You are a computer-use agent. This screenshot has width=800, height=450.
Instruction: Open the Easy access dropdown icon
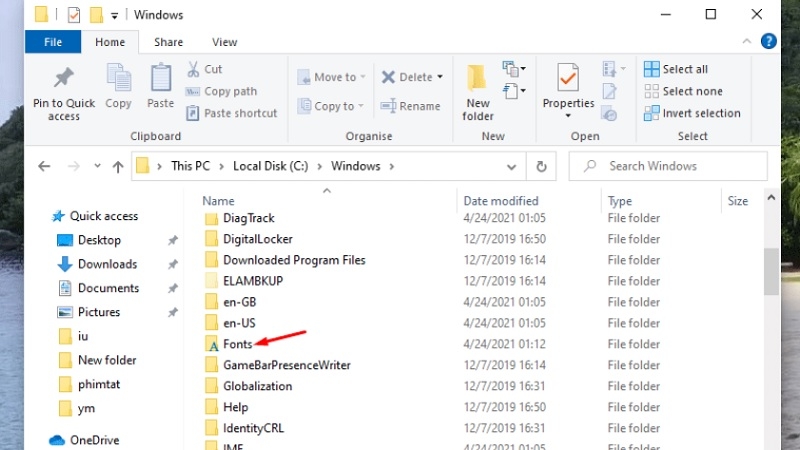click(514, 91)
